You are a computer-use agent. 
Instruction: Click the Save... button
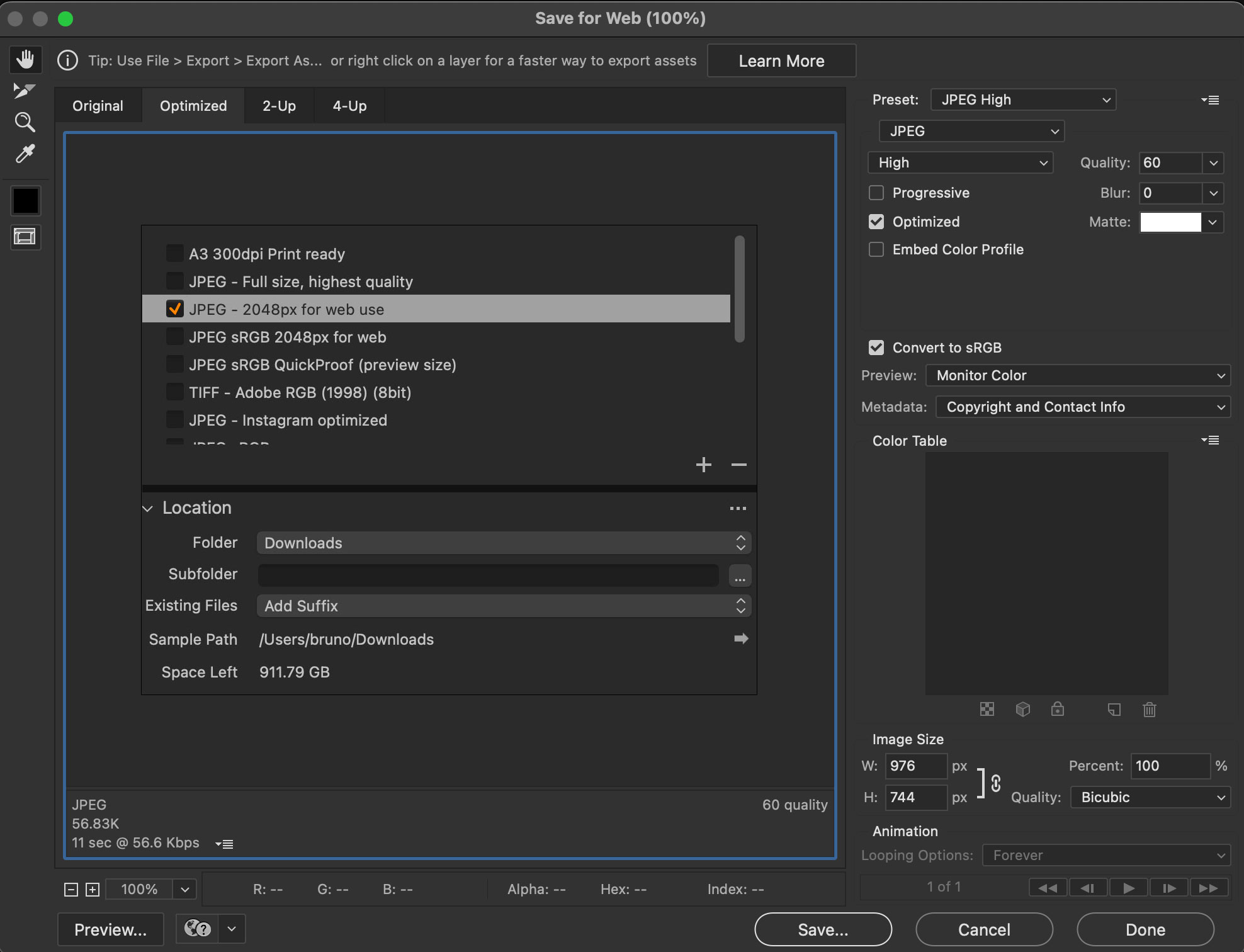point(823,929)
